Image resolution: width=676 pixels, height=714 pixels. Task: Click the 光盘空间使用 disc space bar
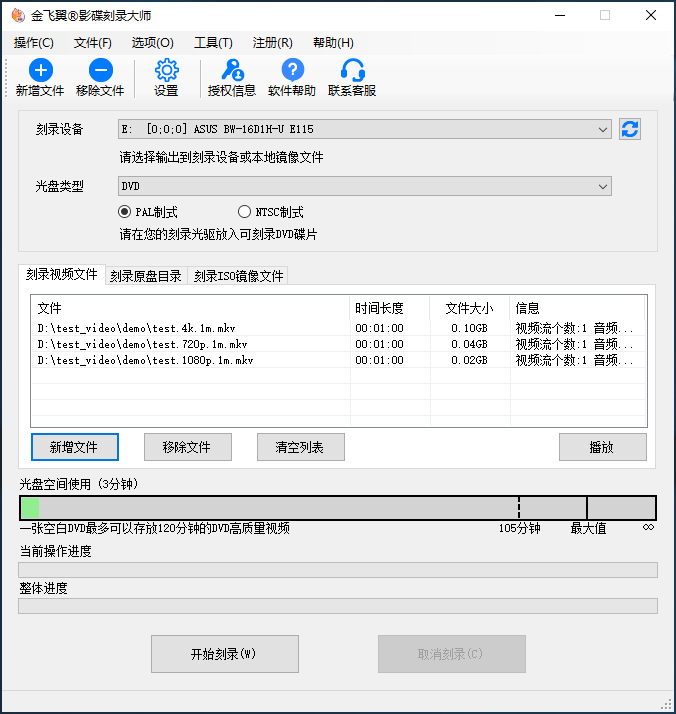pos(338,508)
